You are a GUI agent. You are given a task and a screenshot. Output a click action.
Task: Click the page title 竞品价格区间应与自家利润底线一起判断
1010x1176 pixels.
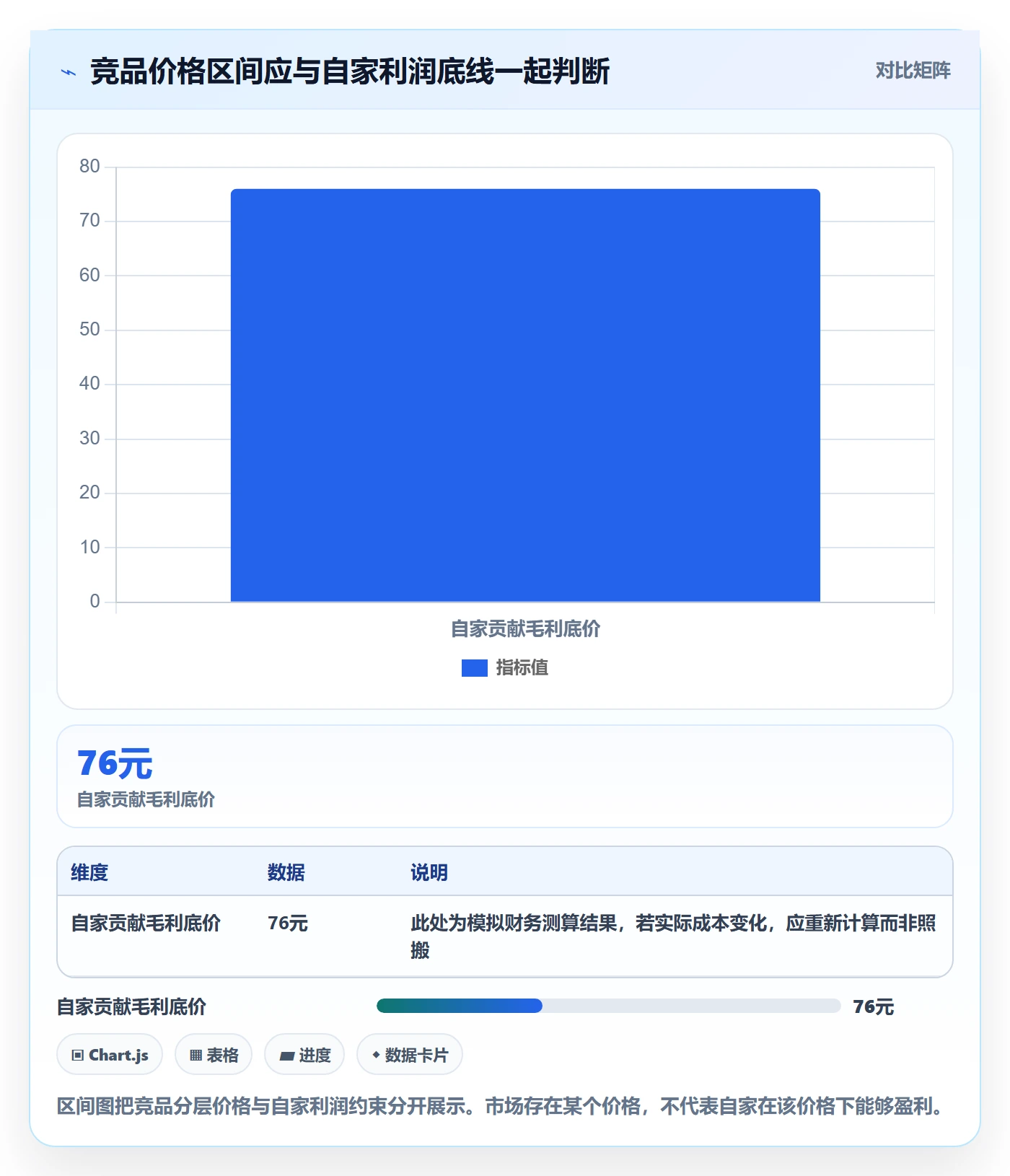click(350, 71)
